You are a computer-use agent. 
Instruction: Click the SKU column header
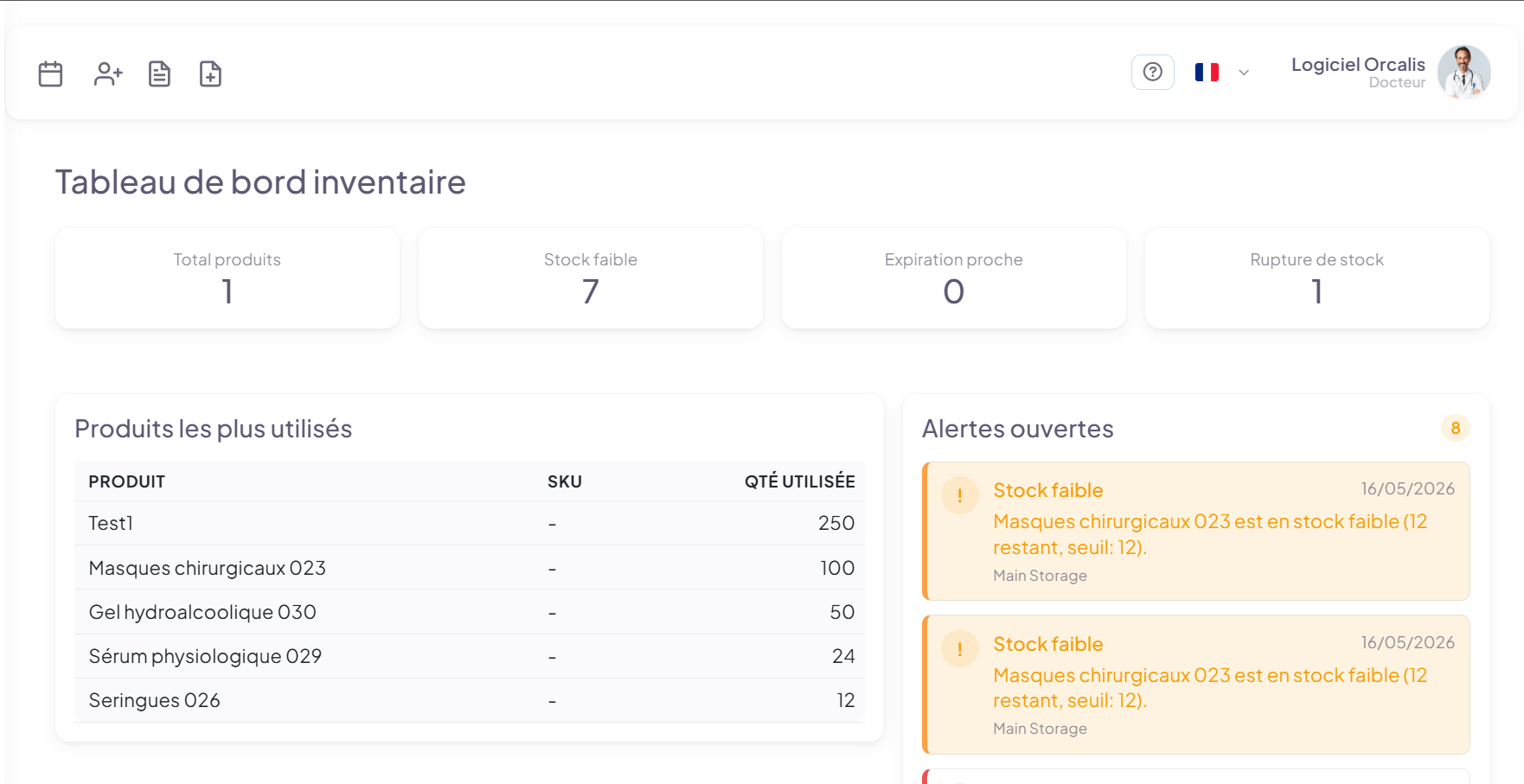pos(565,481)
